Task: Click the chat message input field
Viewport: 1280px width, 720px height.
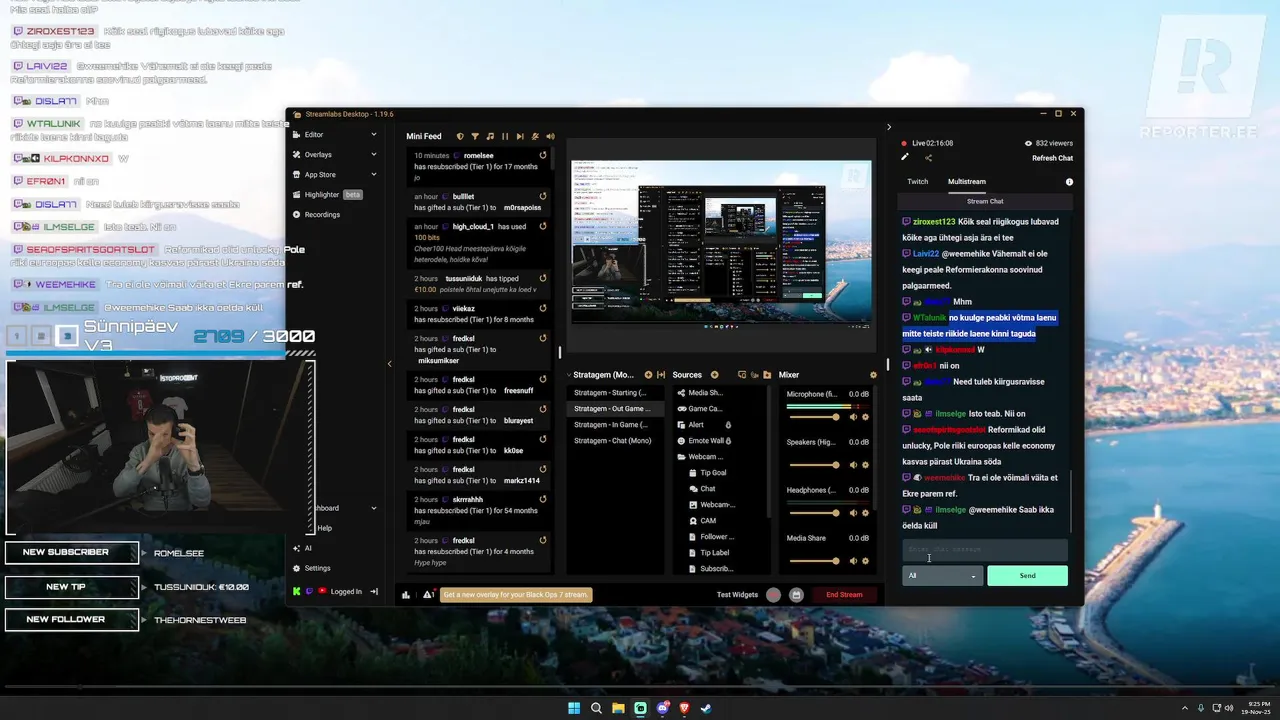Action: (x=985, y=550)
